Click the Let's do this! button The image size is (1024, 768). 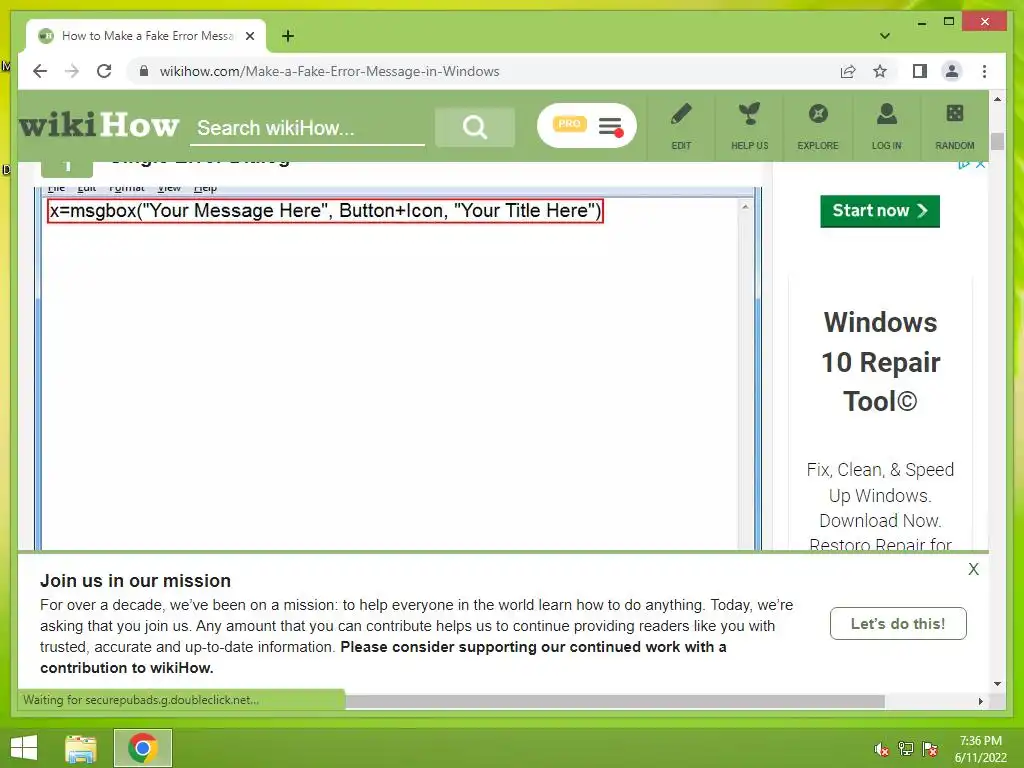[898, 624]
